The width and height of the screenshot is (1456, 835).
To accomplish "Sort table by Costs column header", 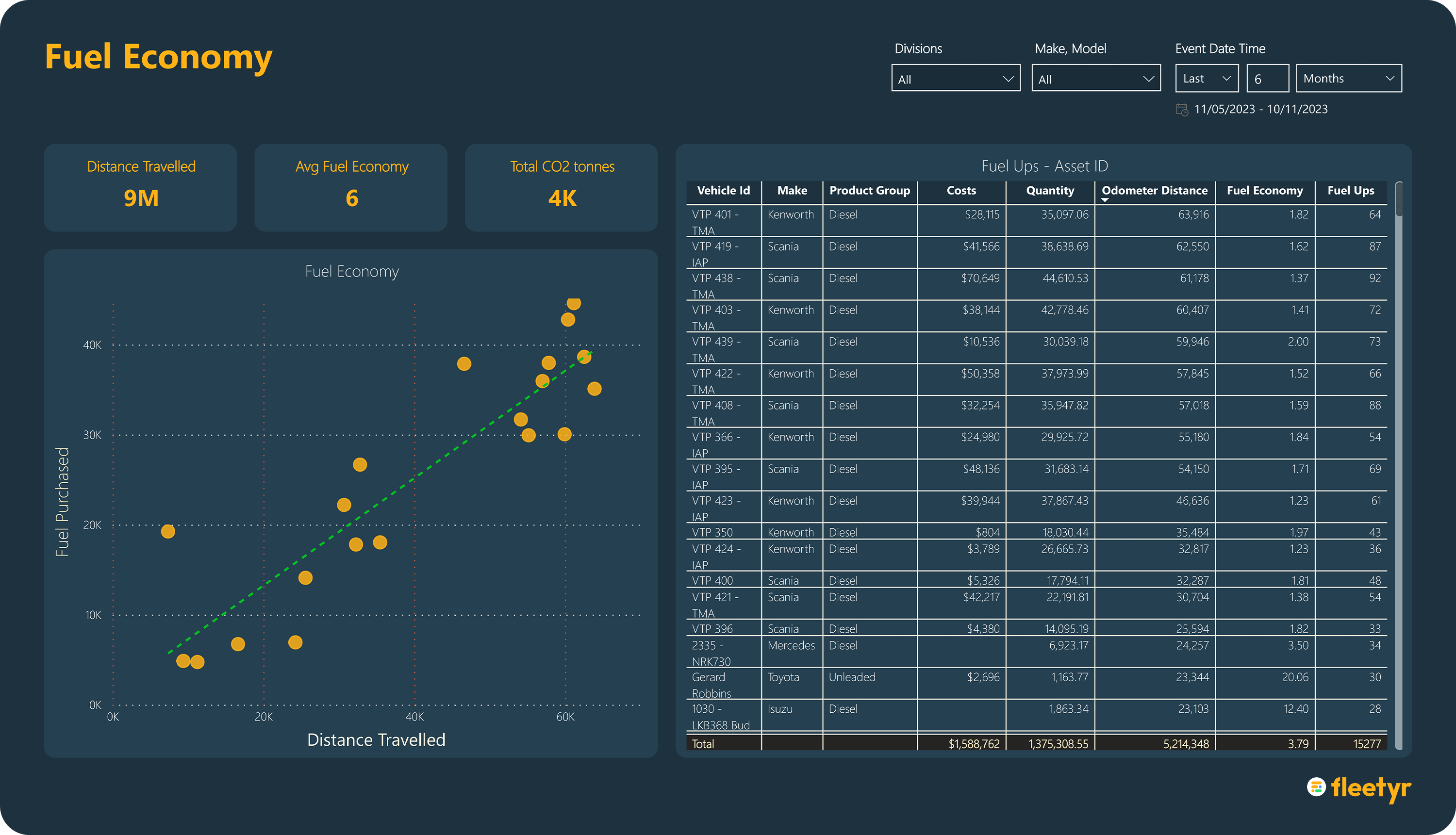I will click(x=961, y=191).
